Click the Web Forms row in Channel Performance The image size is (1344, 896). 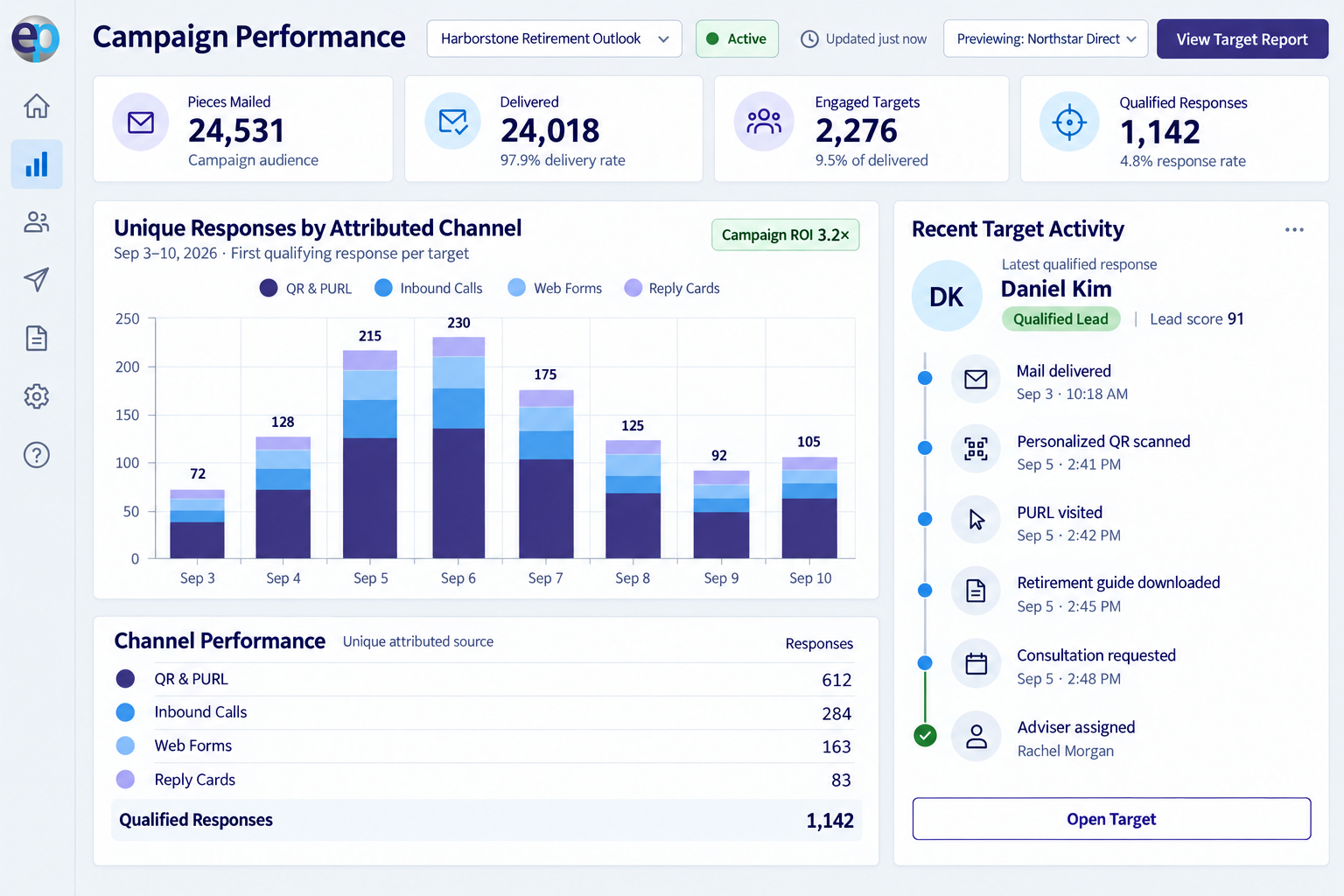pyautogui.click(x=486, y=746)
